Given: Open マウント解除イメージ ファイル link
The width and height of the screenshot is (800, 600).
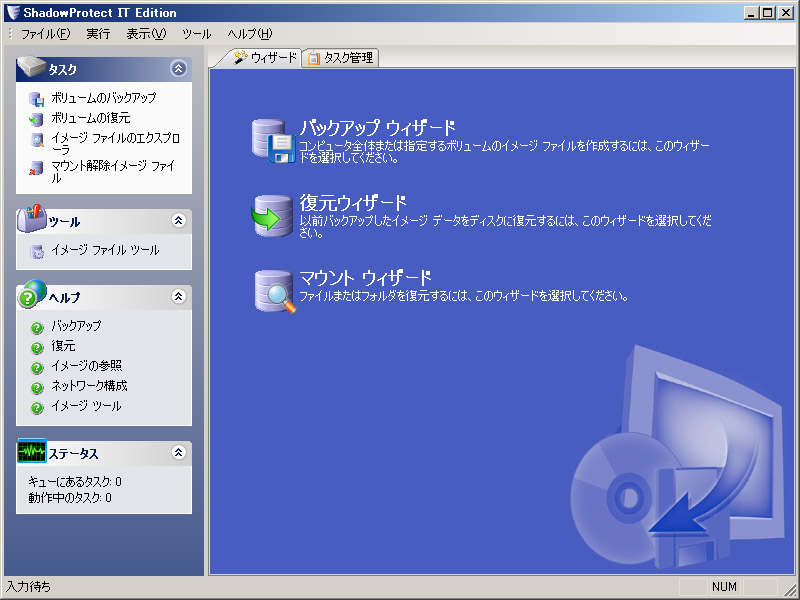Looking at the screenshot, I should point(113,172).
